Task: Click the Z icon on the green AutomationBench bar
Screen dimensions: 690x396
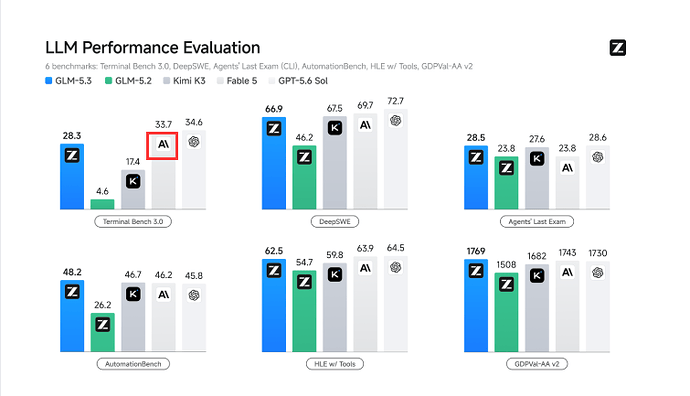Action: click(x=103, y=325)
